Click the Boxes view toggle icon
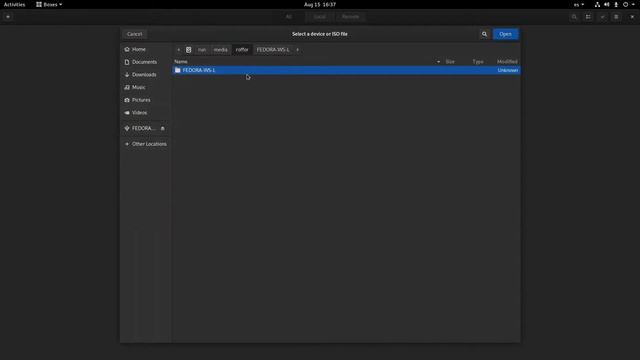 click(588, 17)
